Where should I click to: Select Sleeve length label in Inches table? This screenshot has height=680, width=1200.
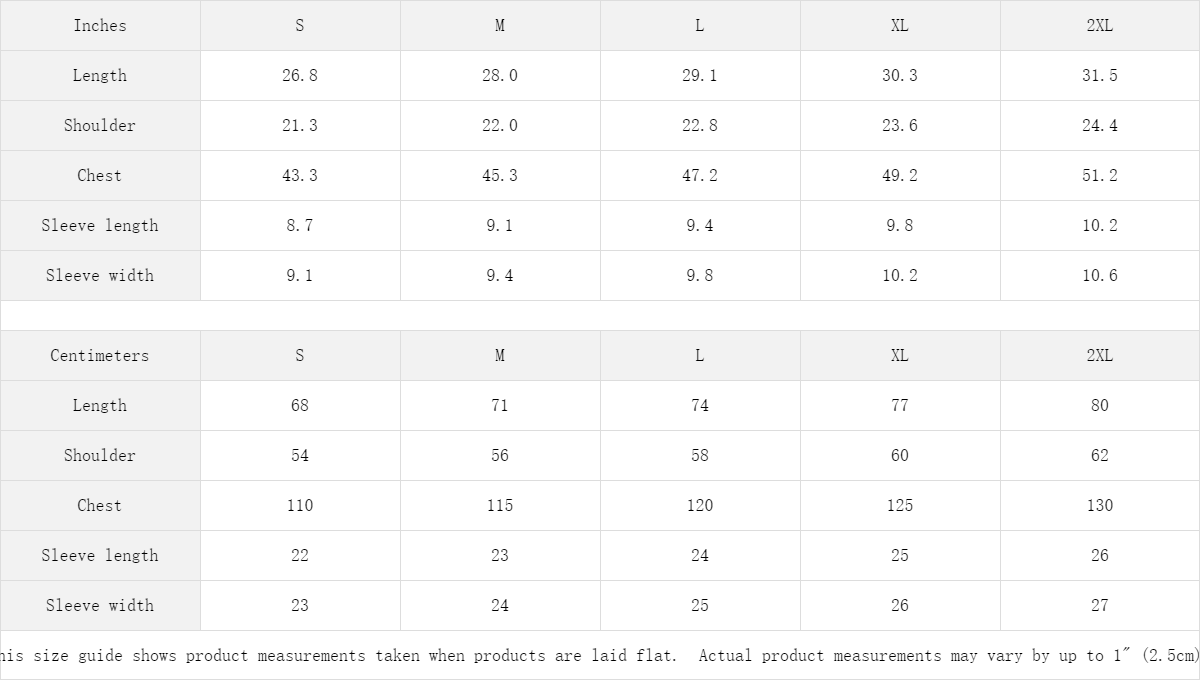100,226
